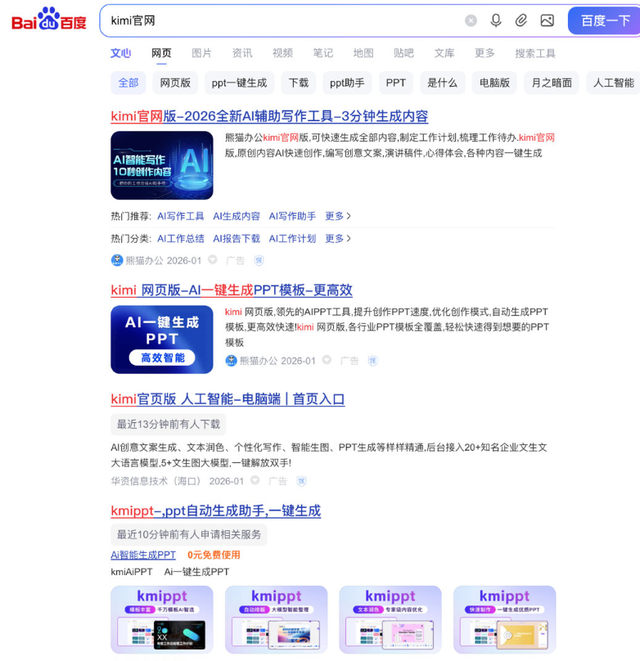
Task: Select the 是什么 filter chip
Action: point(442,83)
